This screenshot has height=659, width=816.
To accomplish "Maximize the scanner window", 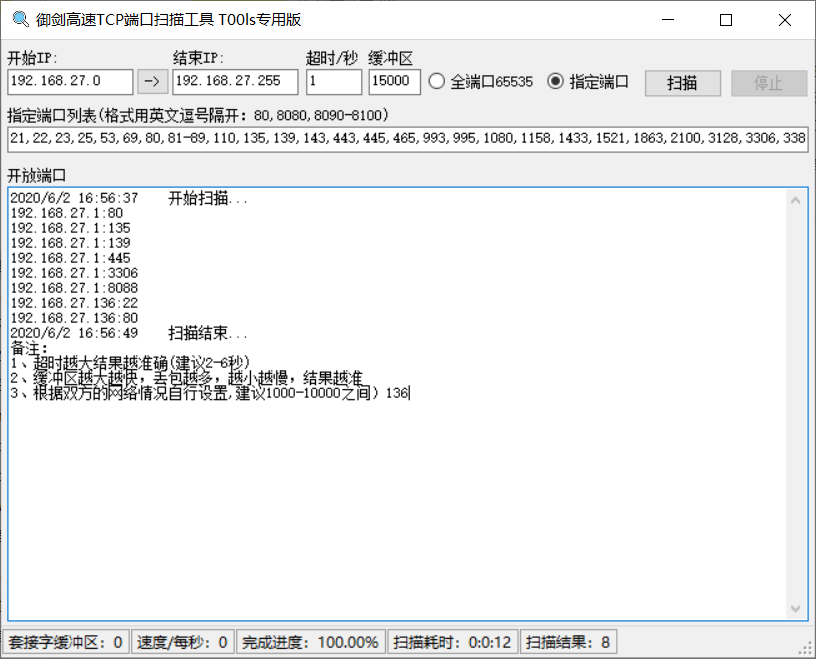I will click(726, 20).
